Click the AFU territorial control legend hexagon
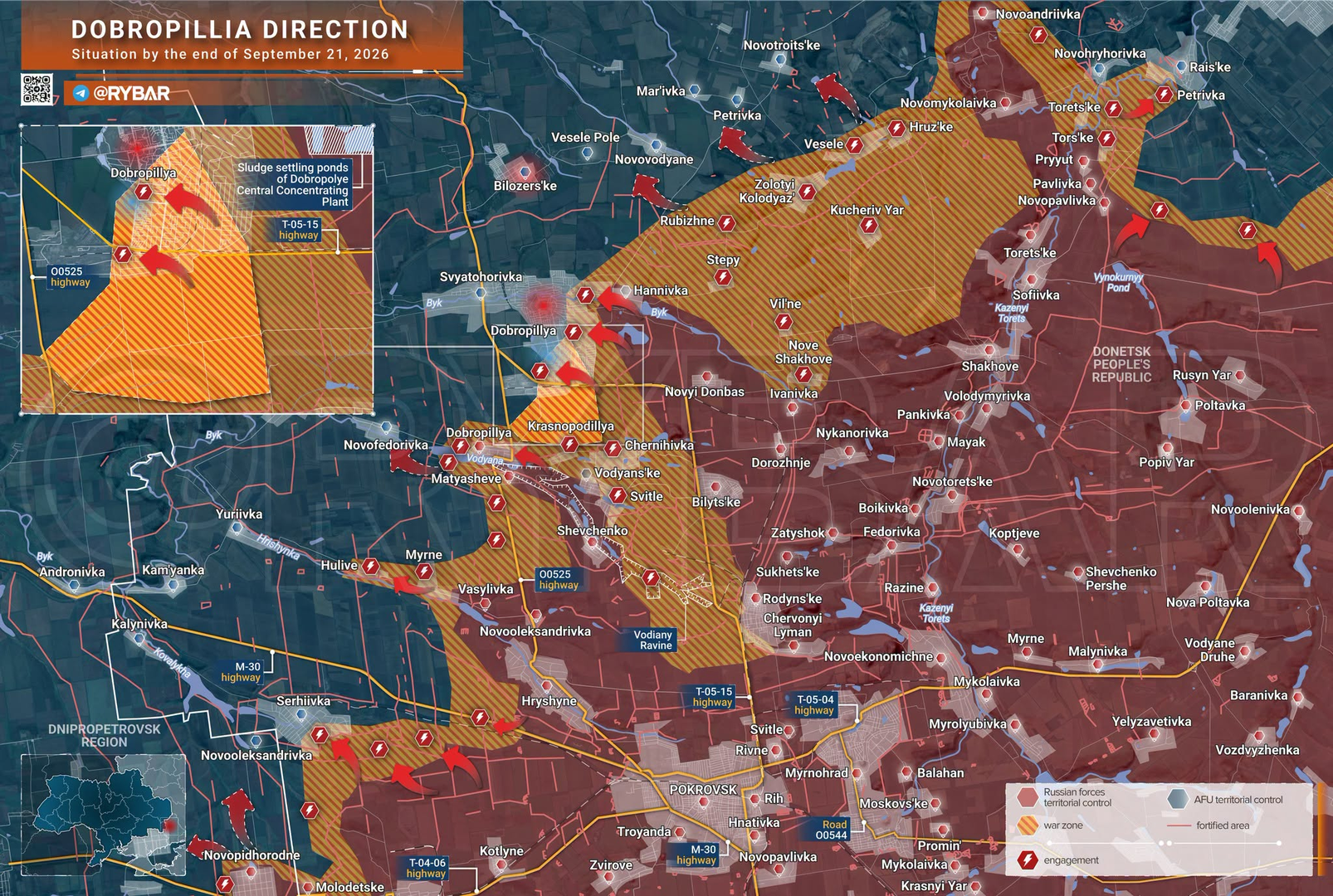This screenshot has height=896, width=1333. (1177, 799)
